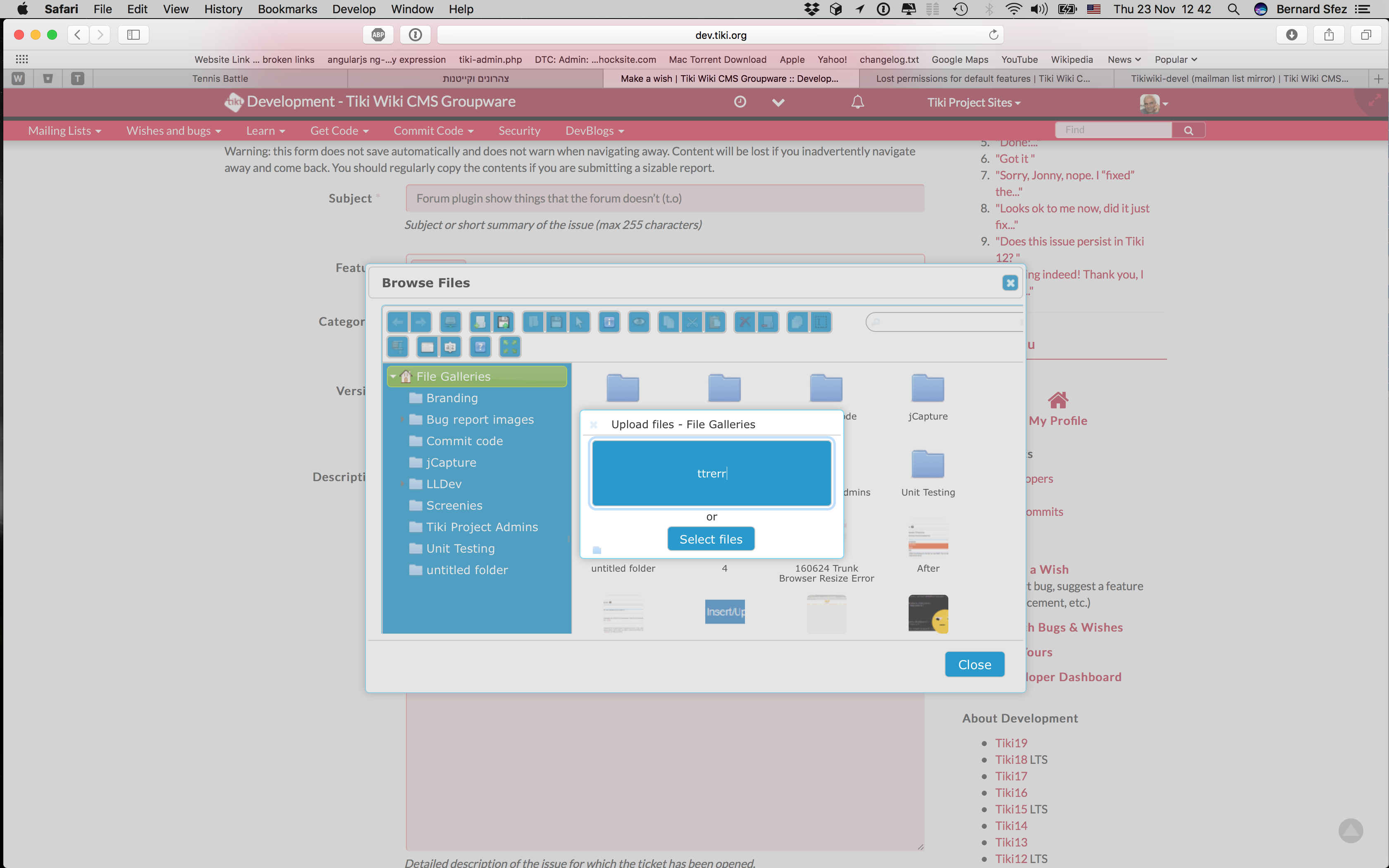This screenshot has width=1389, height=868.
Task: Collapse the File Galleries tree root
Action: [393, 377]
